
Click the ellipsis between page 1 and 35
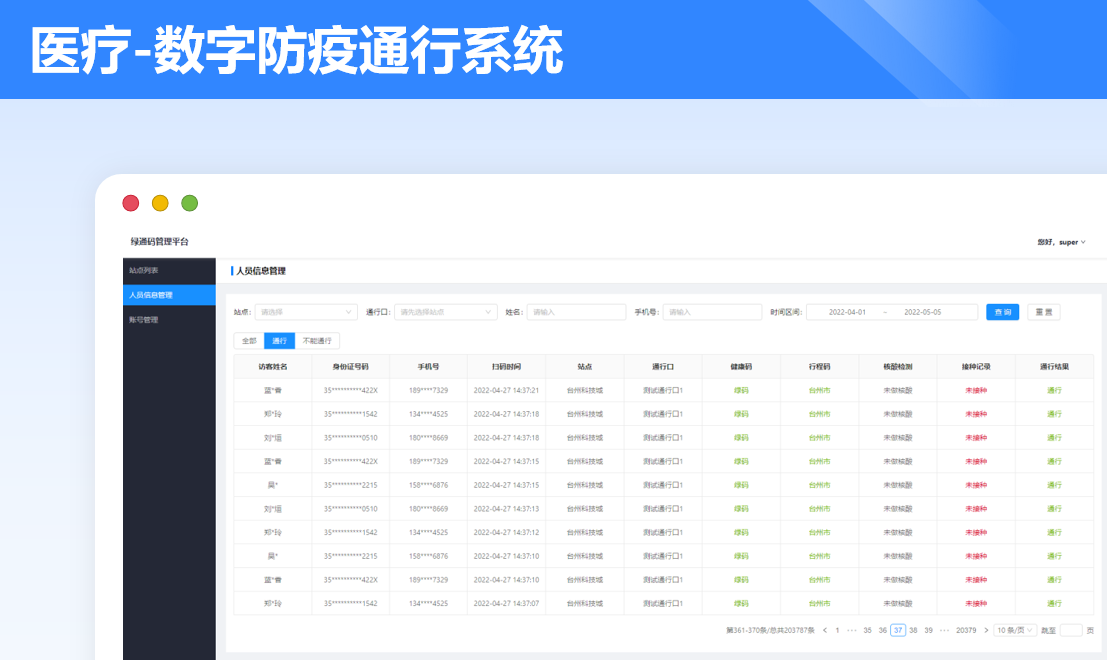click(852, 630)
